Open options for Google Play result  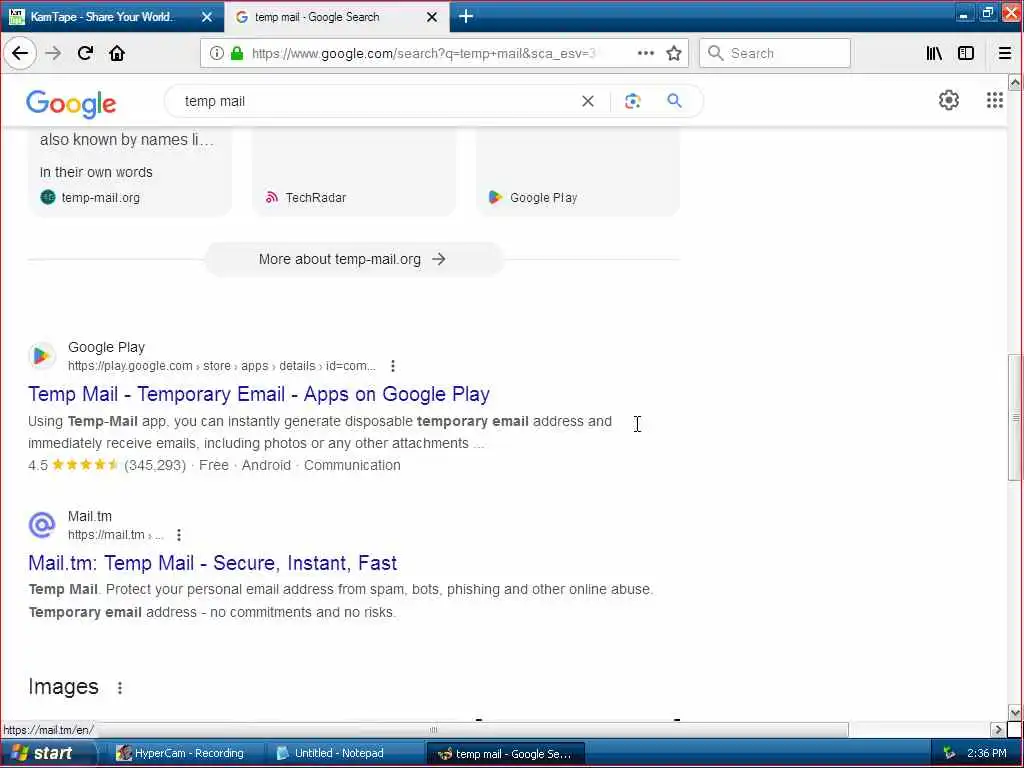(392, 366)
